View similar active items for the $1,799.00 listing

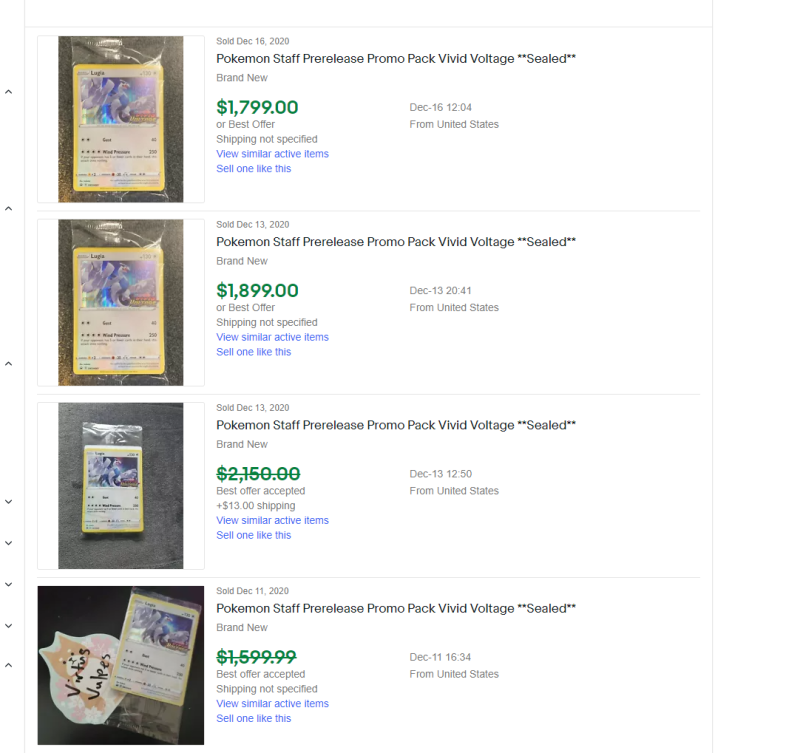pyautogui.click(x=272, y=154)
